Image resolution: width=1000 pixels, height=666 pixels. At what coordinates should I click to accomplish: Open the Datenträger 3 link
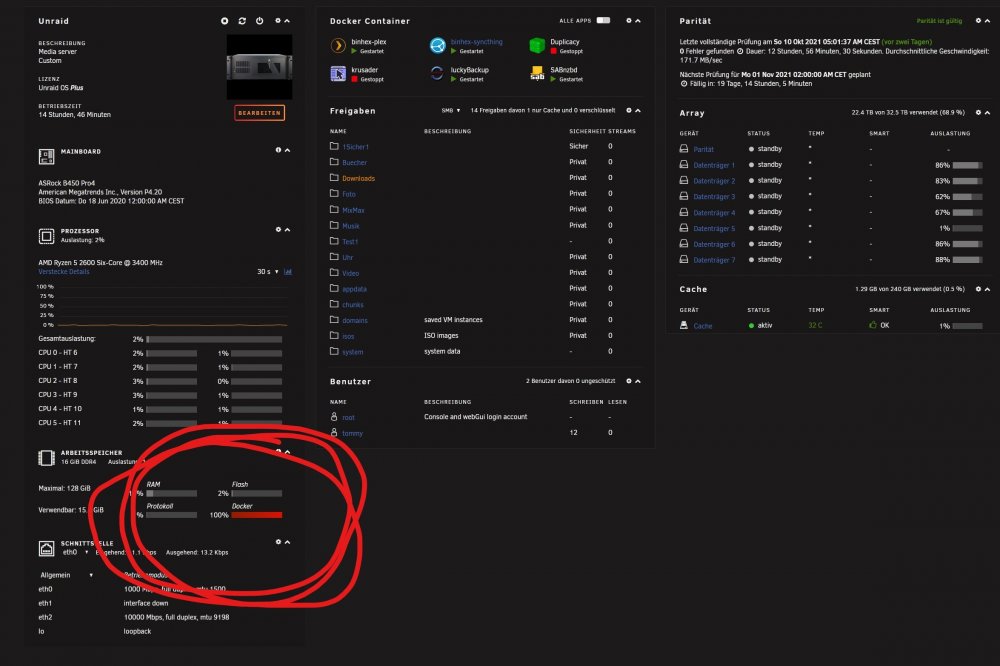point(714,196)
